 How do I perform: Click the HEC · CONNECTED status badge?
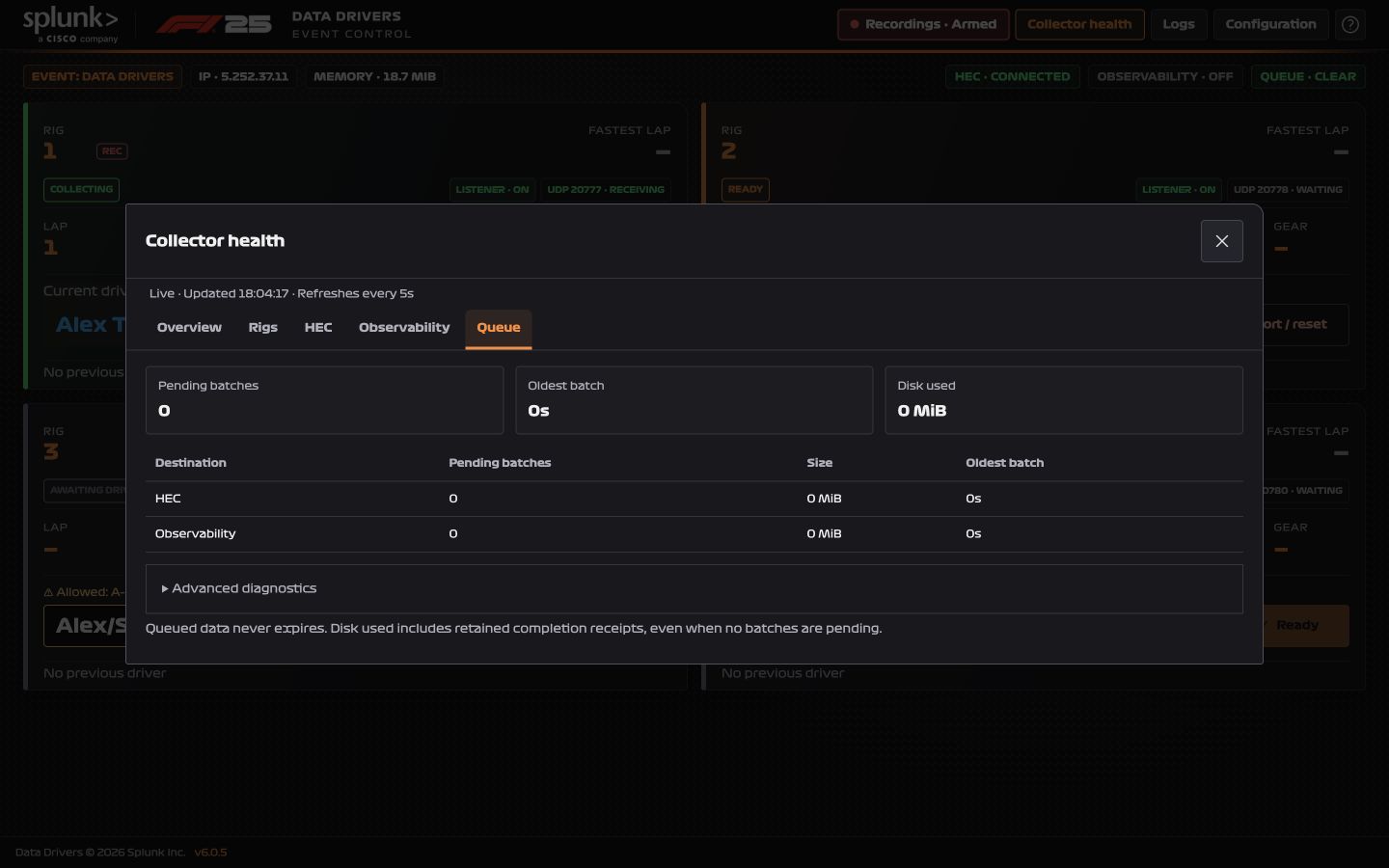pos(1012,76)
